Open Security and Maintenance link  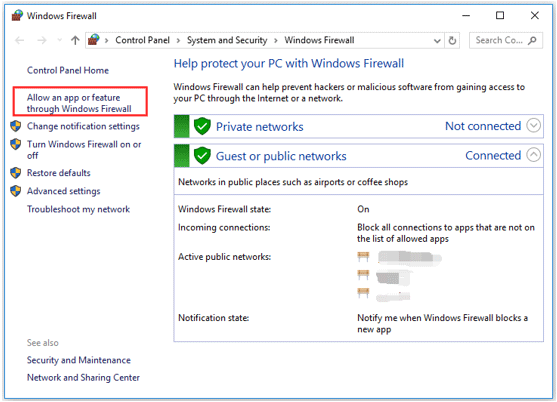tap(79, 360)
